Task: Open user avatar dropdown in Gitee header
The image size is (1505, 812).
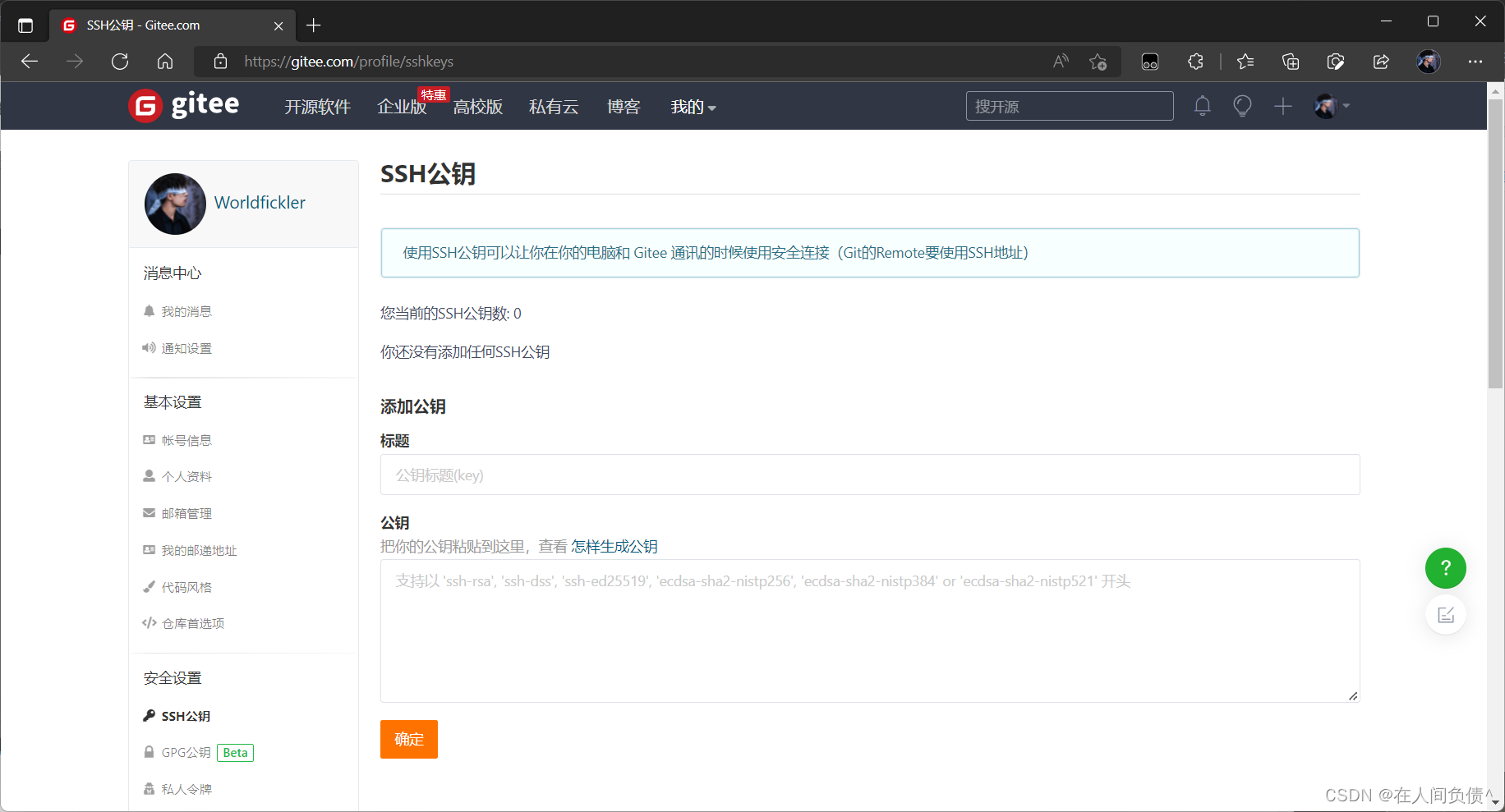Action: pyautogui.click(x=1332, y=106)
